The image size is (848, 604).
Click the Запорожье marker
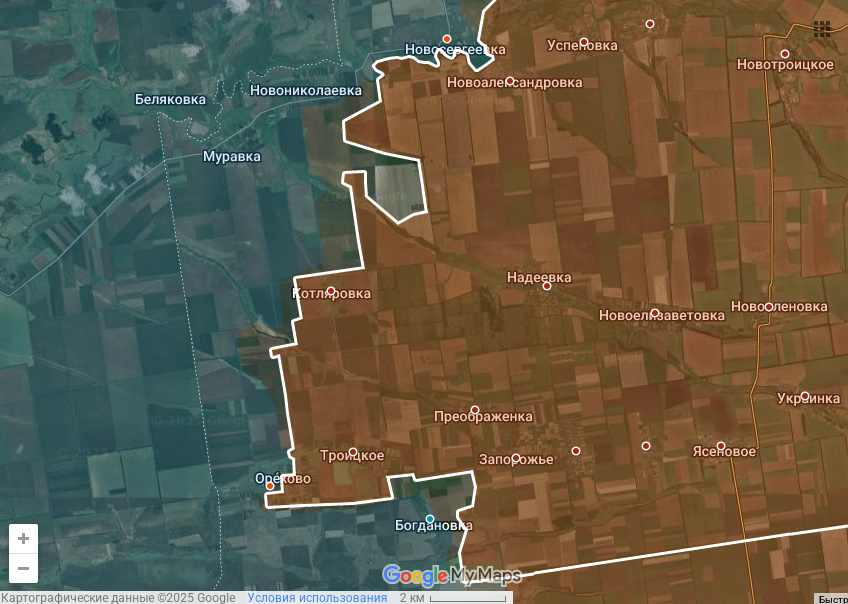[516, 459]
